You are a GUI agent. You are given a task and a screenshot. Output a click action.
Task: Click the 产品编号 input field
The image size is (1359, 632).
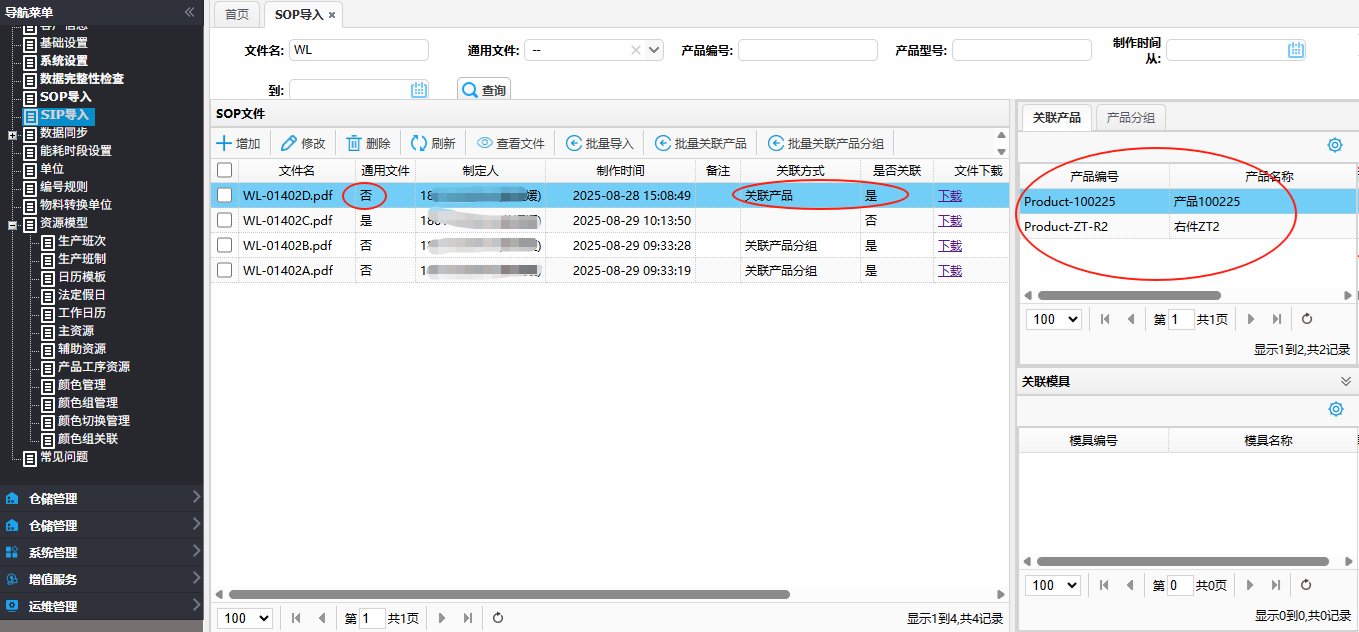tap(807, 50)
